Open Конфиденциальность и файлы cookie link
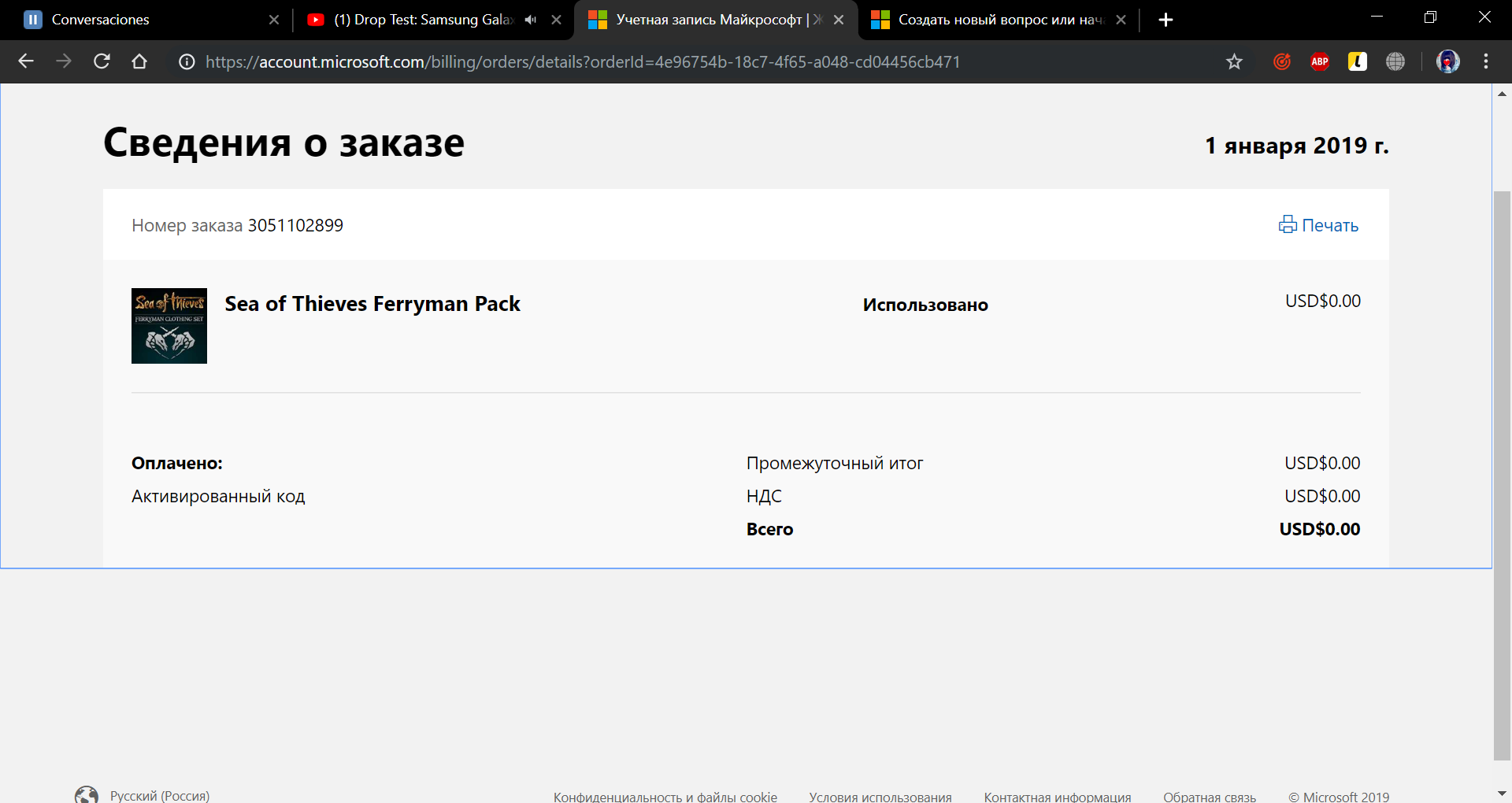The image size is (1512, 803). pos(665,797)
